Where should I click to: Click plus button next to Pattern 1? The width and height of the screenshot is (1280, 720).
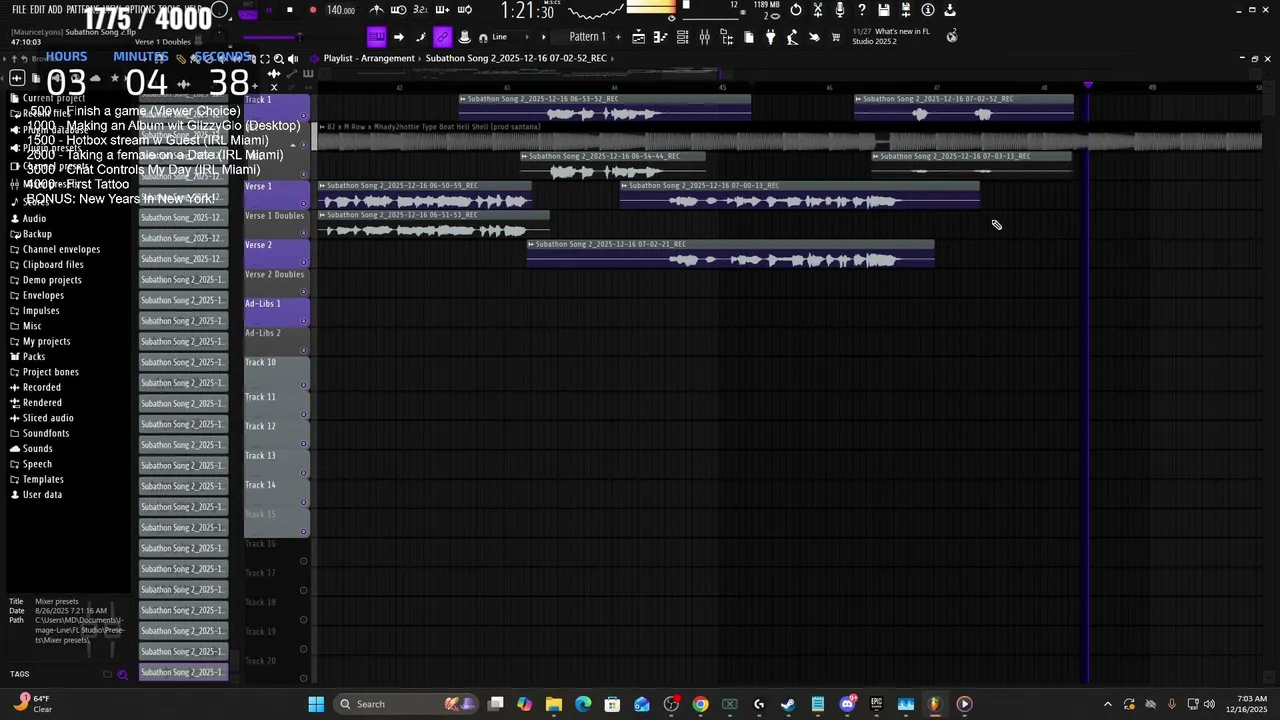tap(618, 37)
